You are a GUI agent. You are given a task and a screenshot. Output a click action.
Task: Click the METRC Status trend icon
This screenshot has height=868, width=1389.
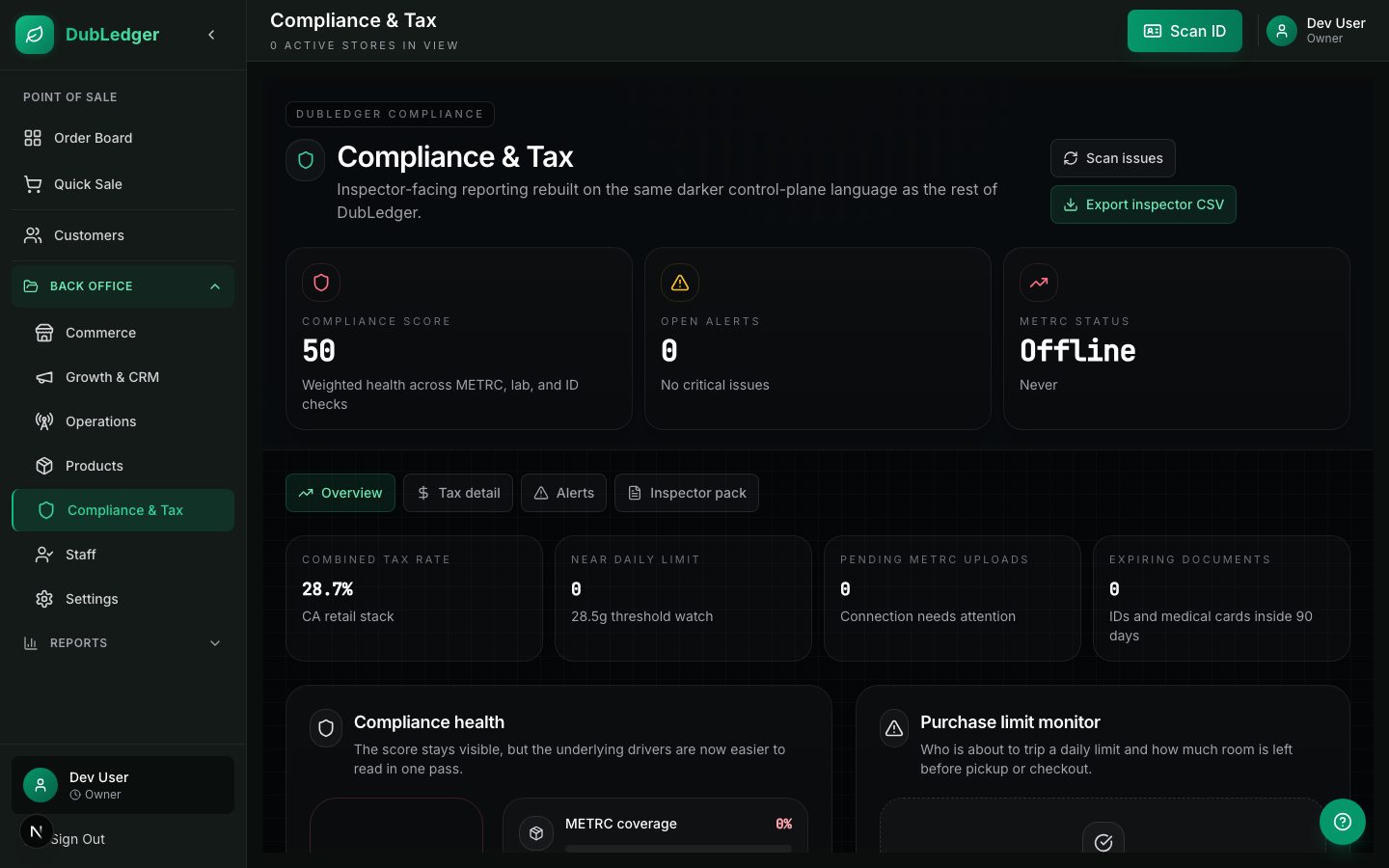1039,283
